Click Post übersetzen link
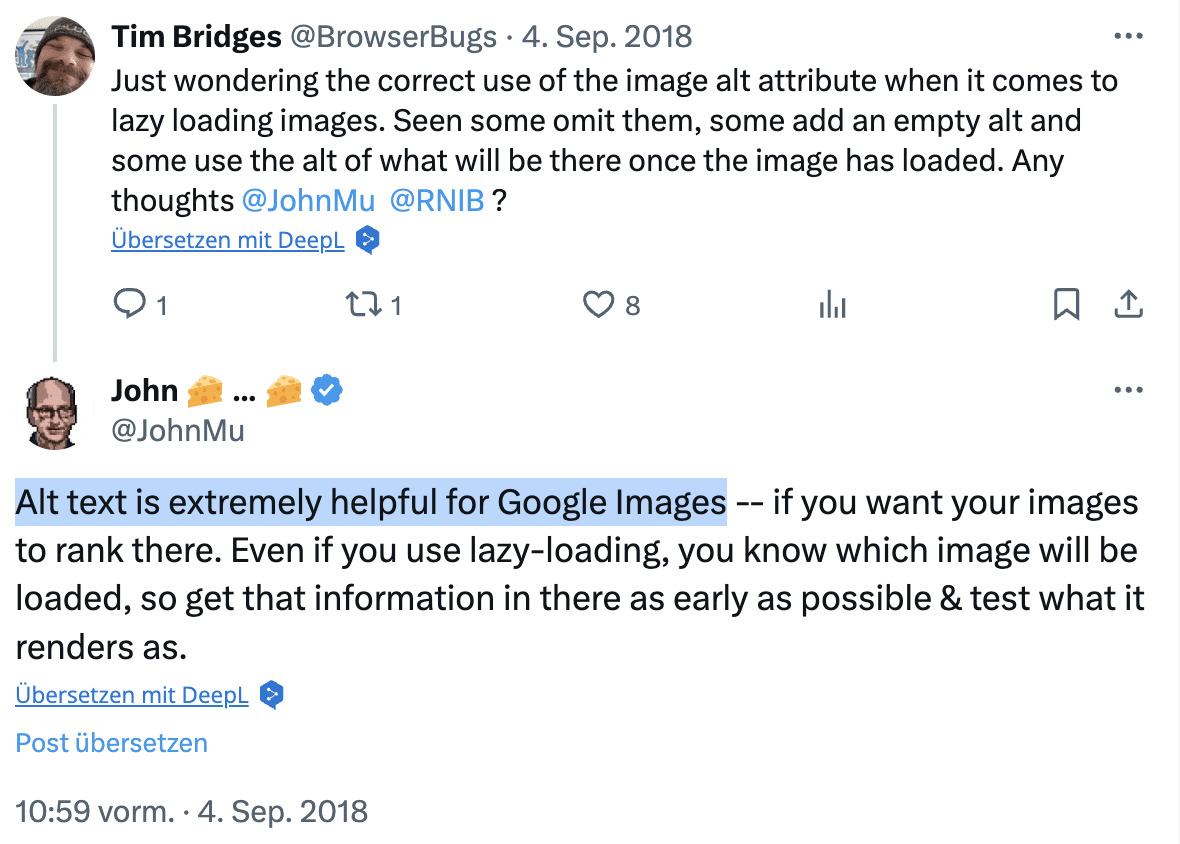1180x844 pixels. coord(111,742)
